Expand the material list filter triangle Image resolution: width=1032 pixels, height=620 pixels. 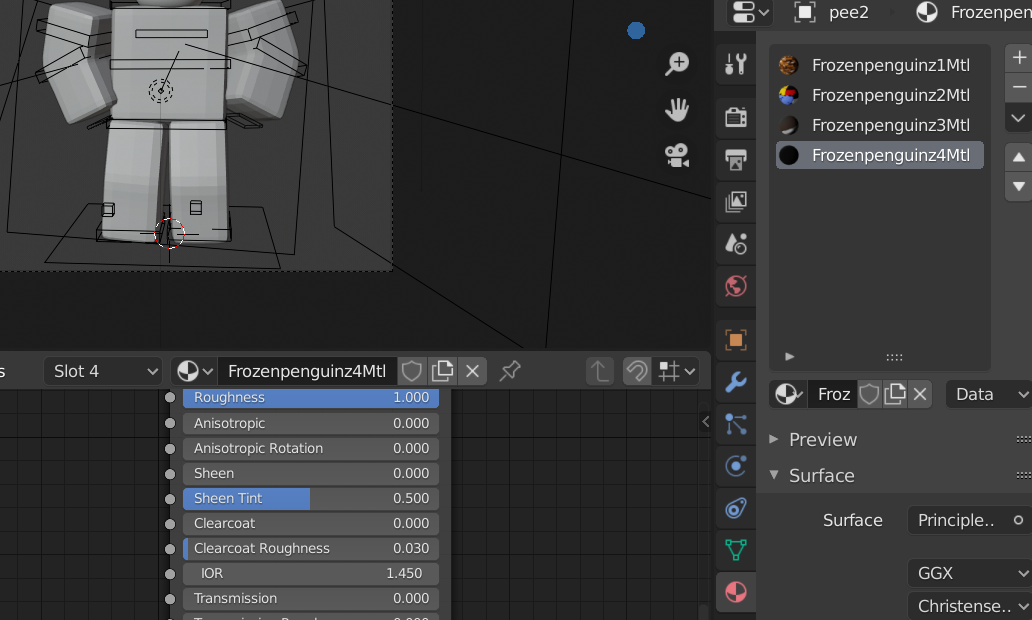pos(789,357)
